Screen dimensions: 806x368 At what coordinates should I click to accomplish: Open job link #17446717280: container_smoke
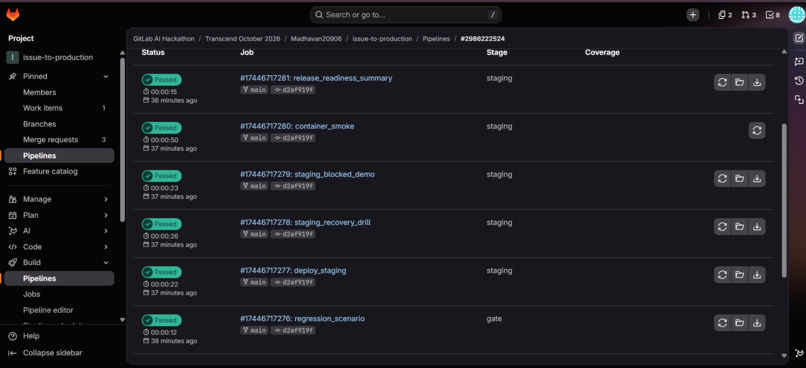point(297,126)
